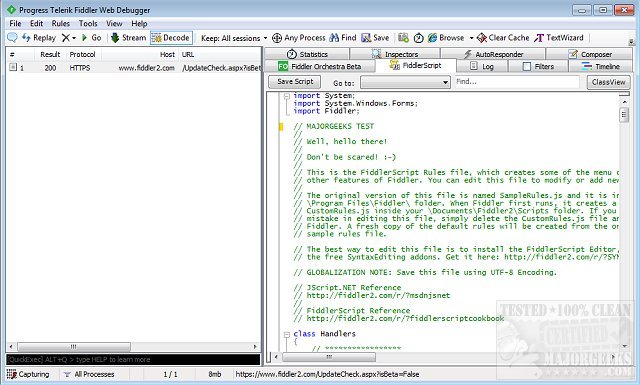Click the timer clock toolbar icon

(418, 38)
